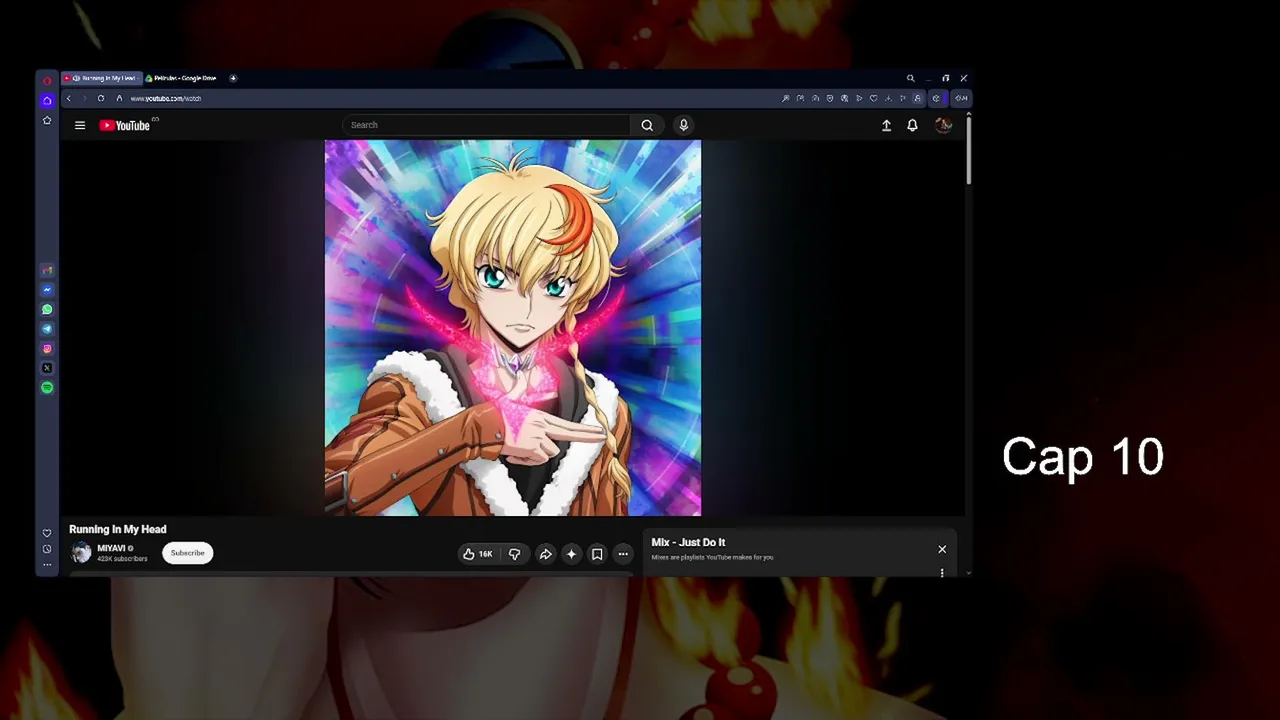Dislike the Running In My Head video
Screen dimensions: 1280x720
(x=515, y=554)
